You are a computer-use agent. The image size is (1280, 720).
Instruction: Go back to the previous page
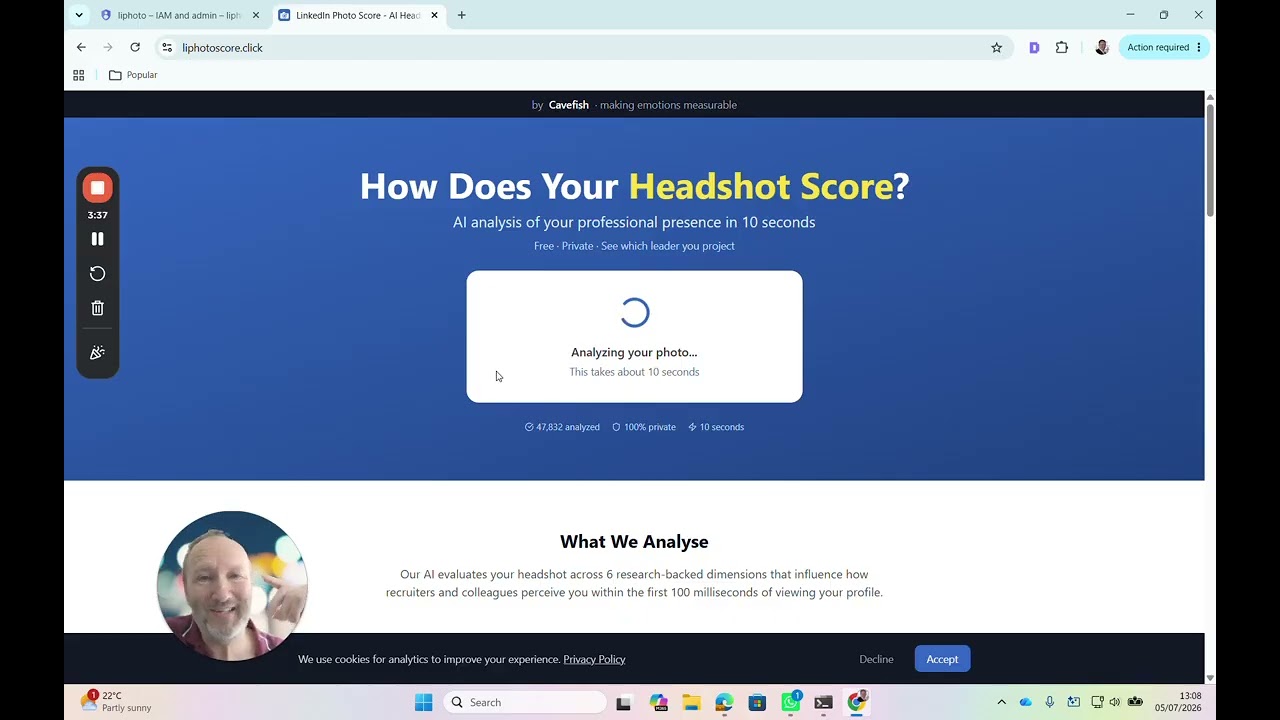click(x=81, y=47)
